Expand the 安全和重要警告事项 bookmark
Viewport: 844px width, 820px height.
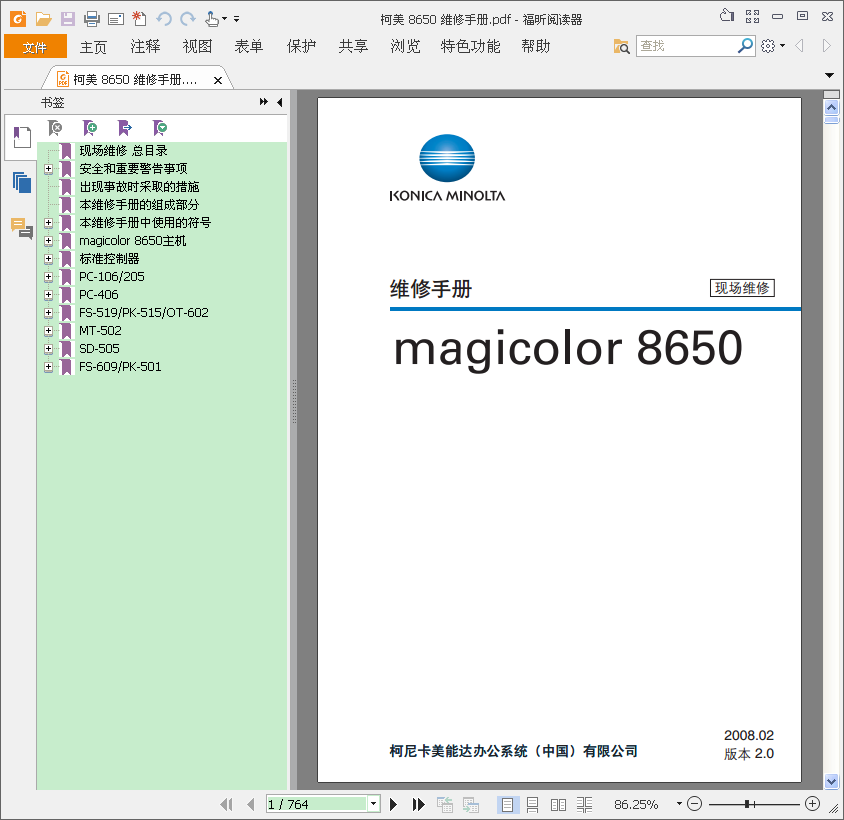48,169
